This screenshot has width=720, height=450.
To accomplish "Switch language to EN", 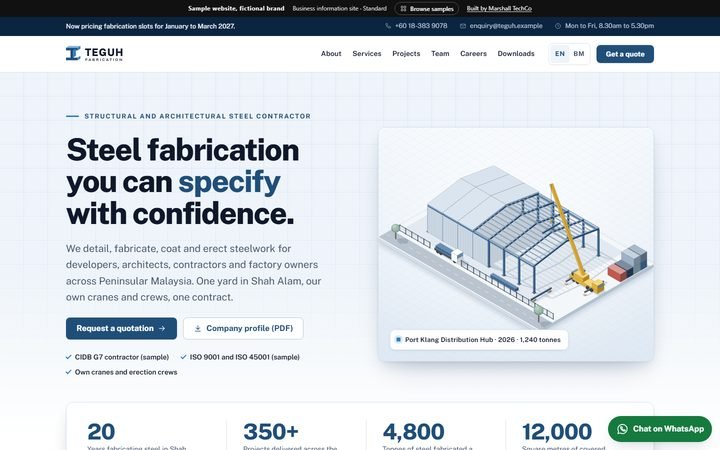I will coord(560,54).
